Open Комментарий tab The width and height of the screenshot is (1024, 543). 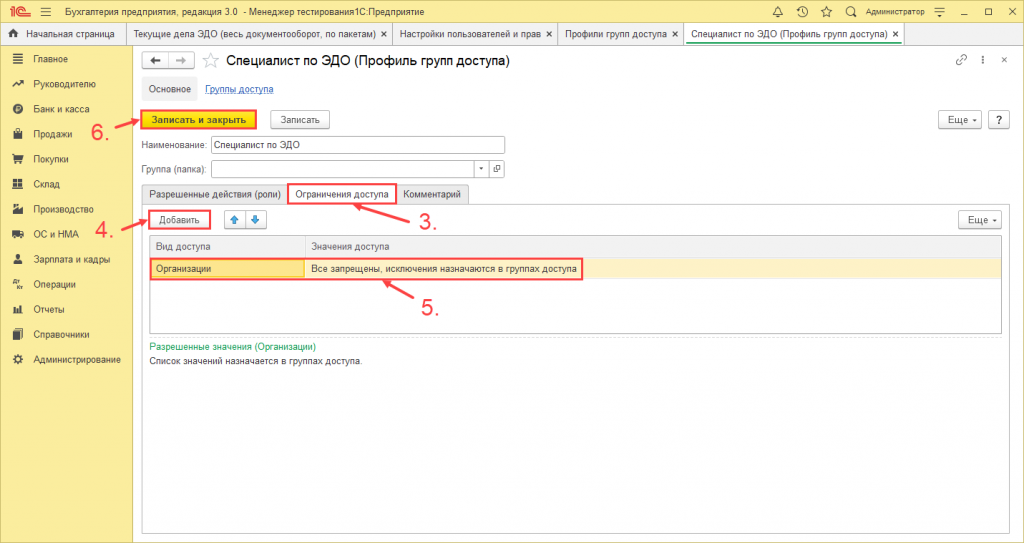(432, 194)
